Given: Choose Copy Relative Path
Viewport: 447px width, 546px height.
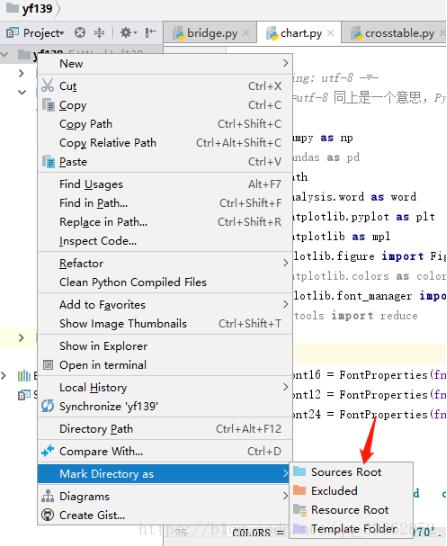Looking at the screenshot, I should coord(165,142).
